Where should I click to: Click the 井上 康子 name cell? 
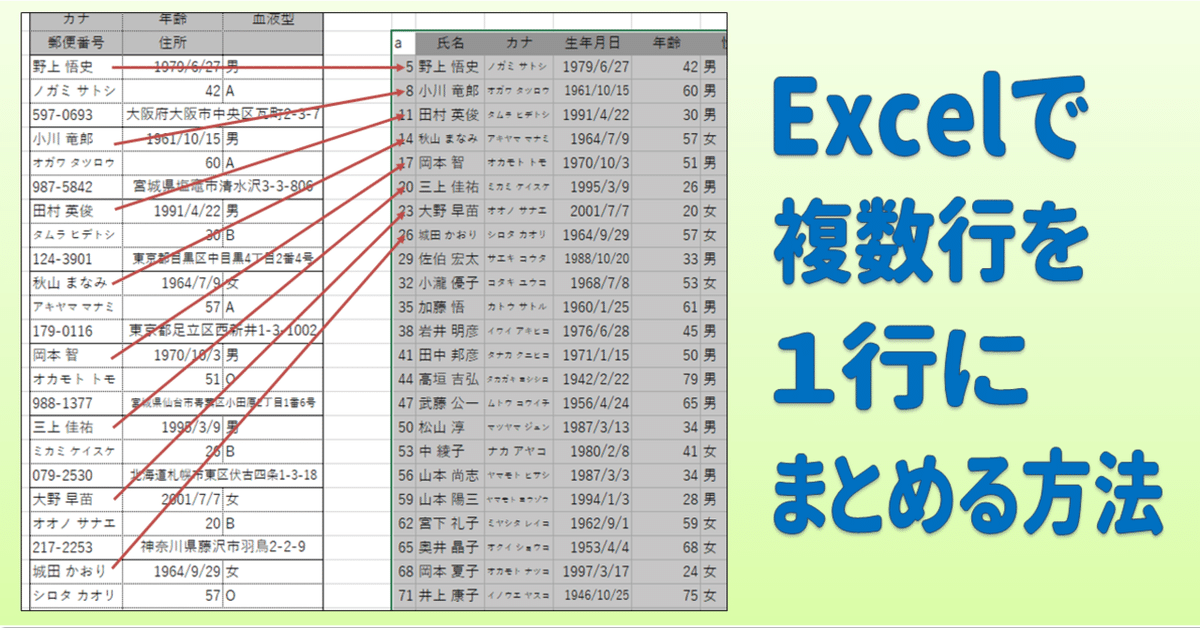coord(449,596)
